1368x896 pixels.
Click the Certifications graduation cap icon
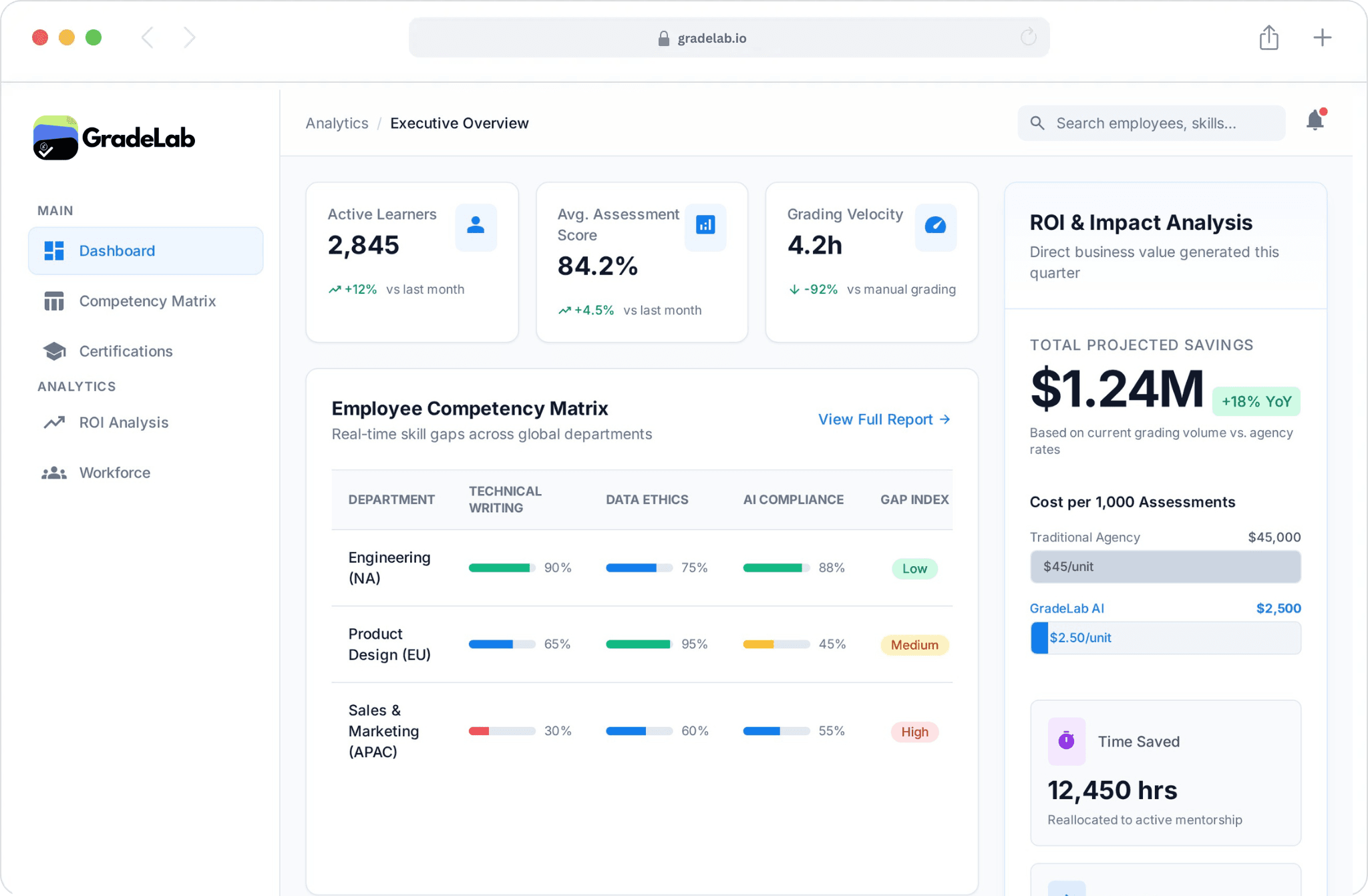[x=54, y=351]
